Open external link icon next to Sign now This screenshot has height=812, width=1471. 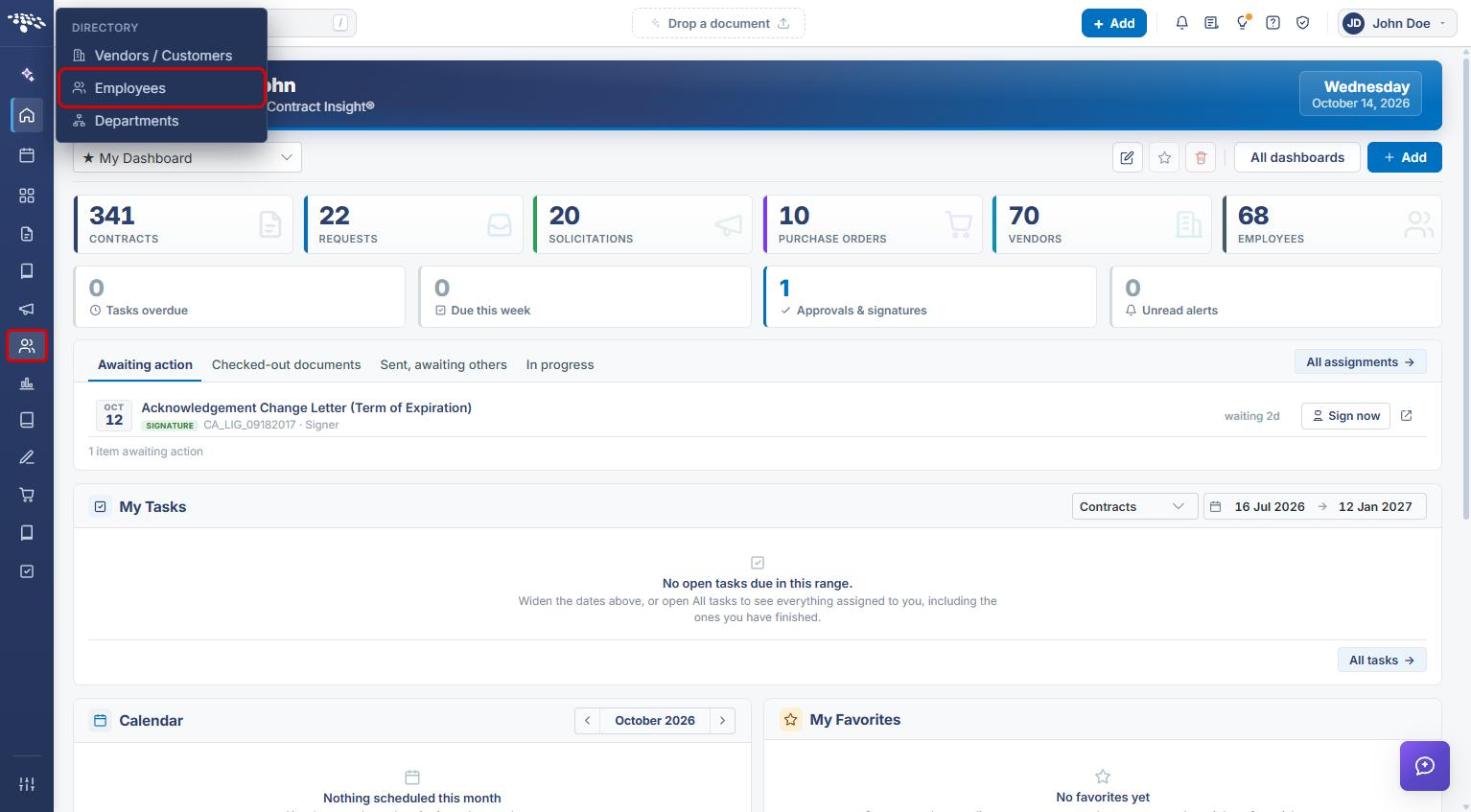[1407, 416]
